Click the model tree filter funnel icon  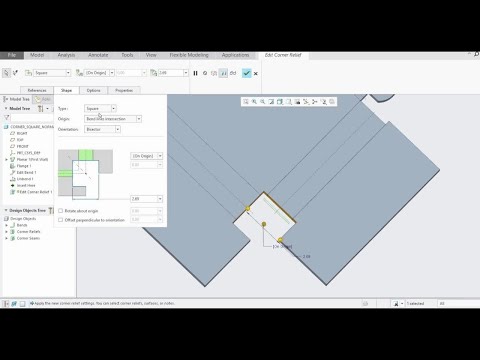pos(6,117)
